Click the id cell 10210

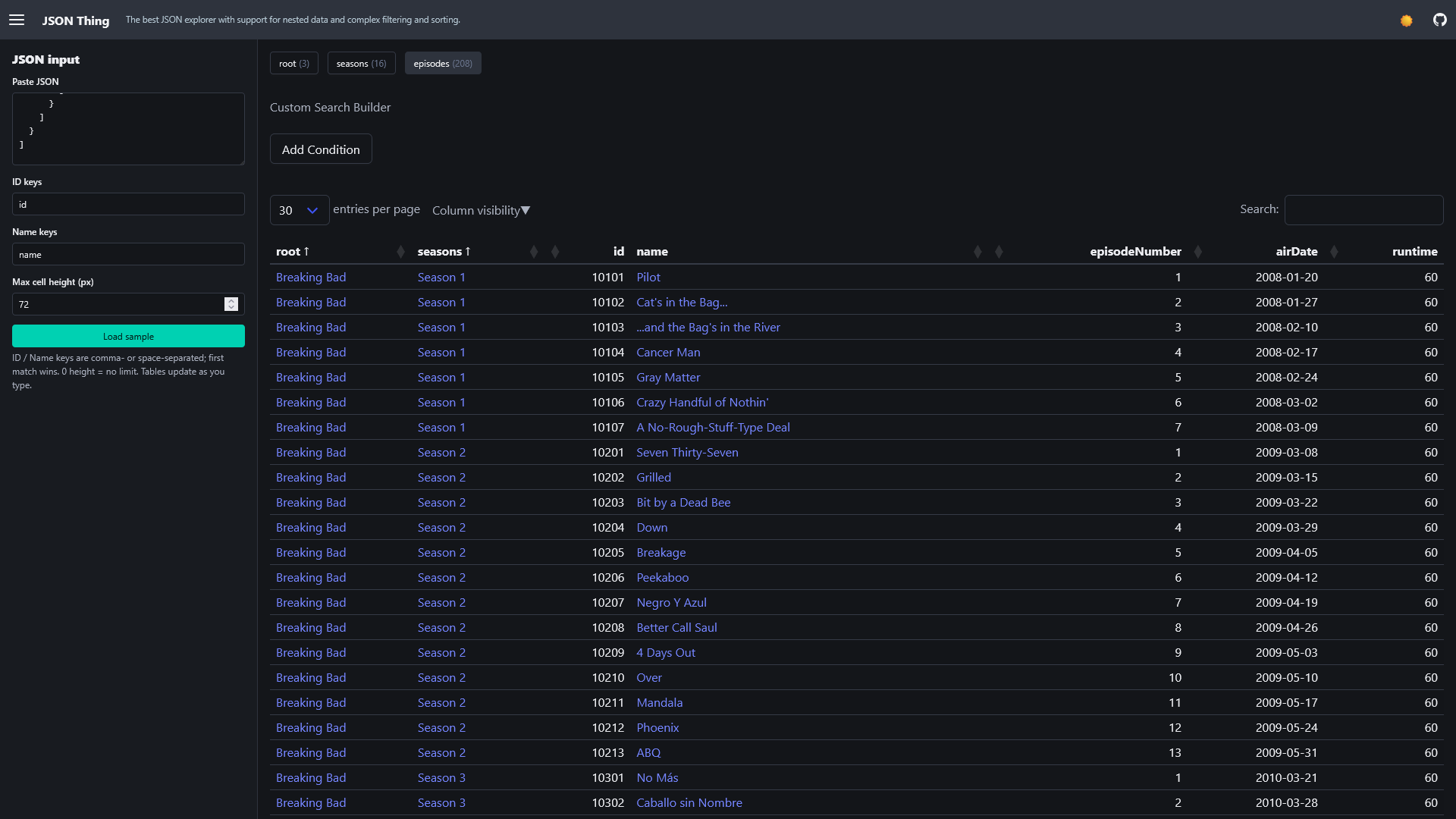pos(608,678)
